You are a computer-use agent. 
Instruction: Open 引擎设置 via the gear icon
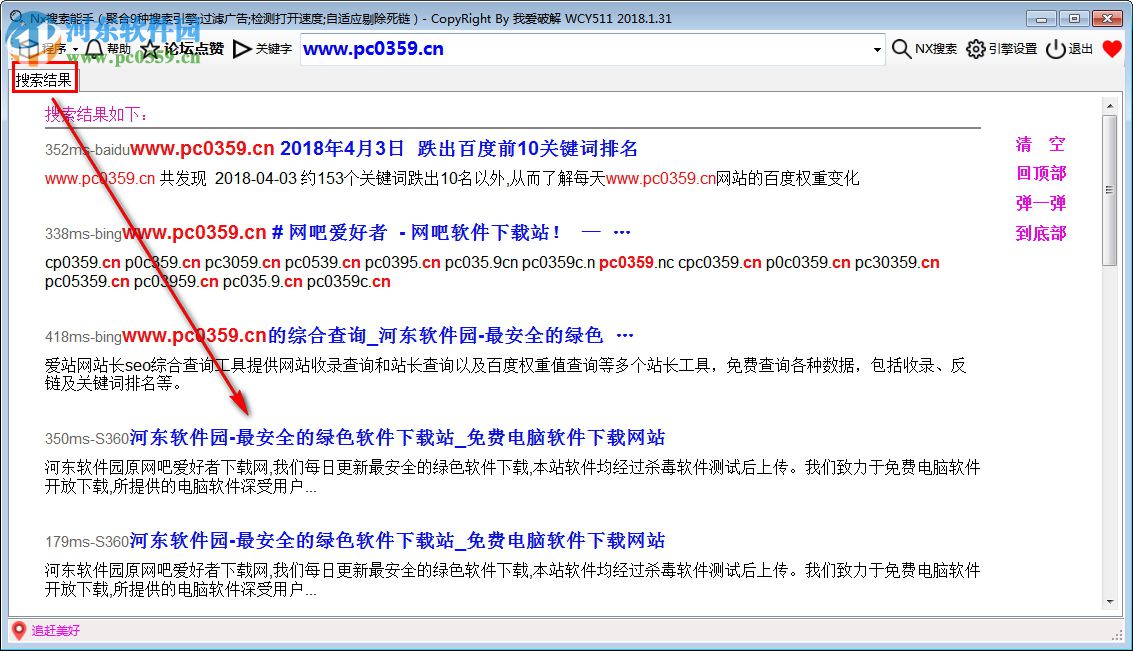tap(975, 48)
